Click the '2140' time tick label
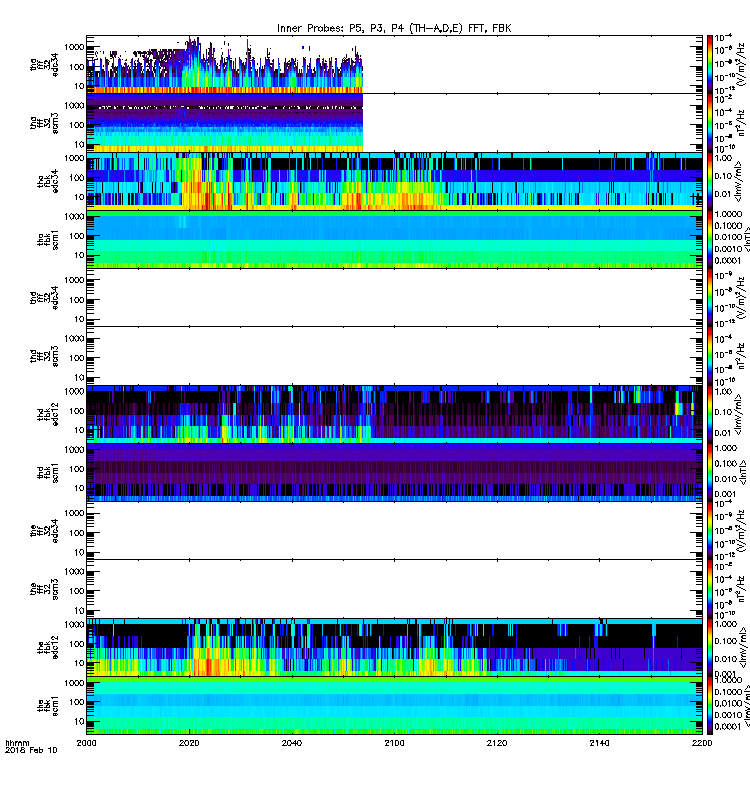Screen dimensions: 750x800 (599, 743)
